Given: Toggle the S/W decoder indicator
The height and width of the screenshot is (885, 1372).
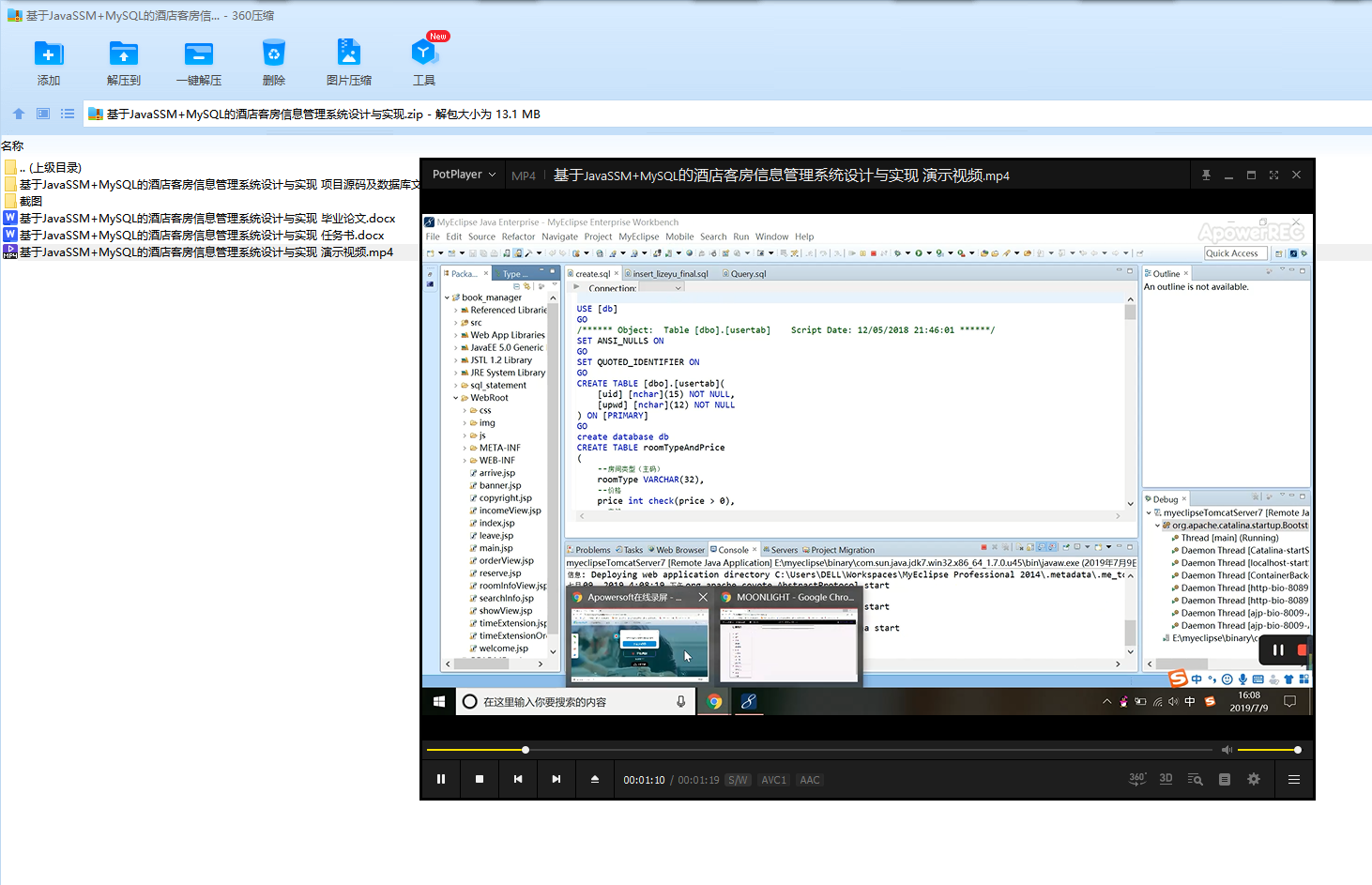Looking at the screenshot, I should 739,780.
